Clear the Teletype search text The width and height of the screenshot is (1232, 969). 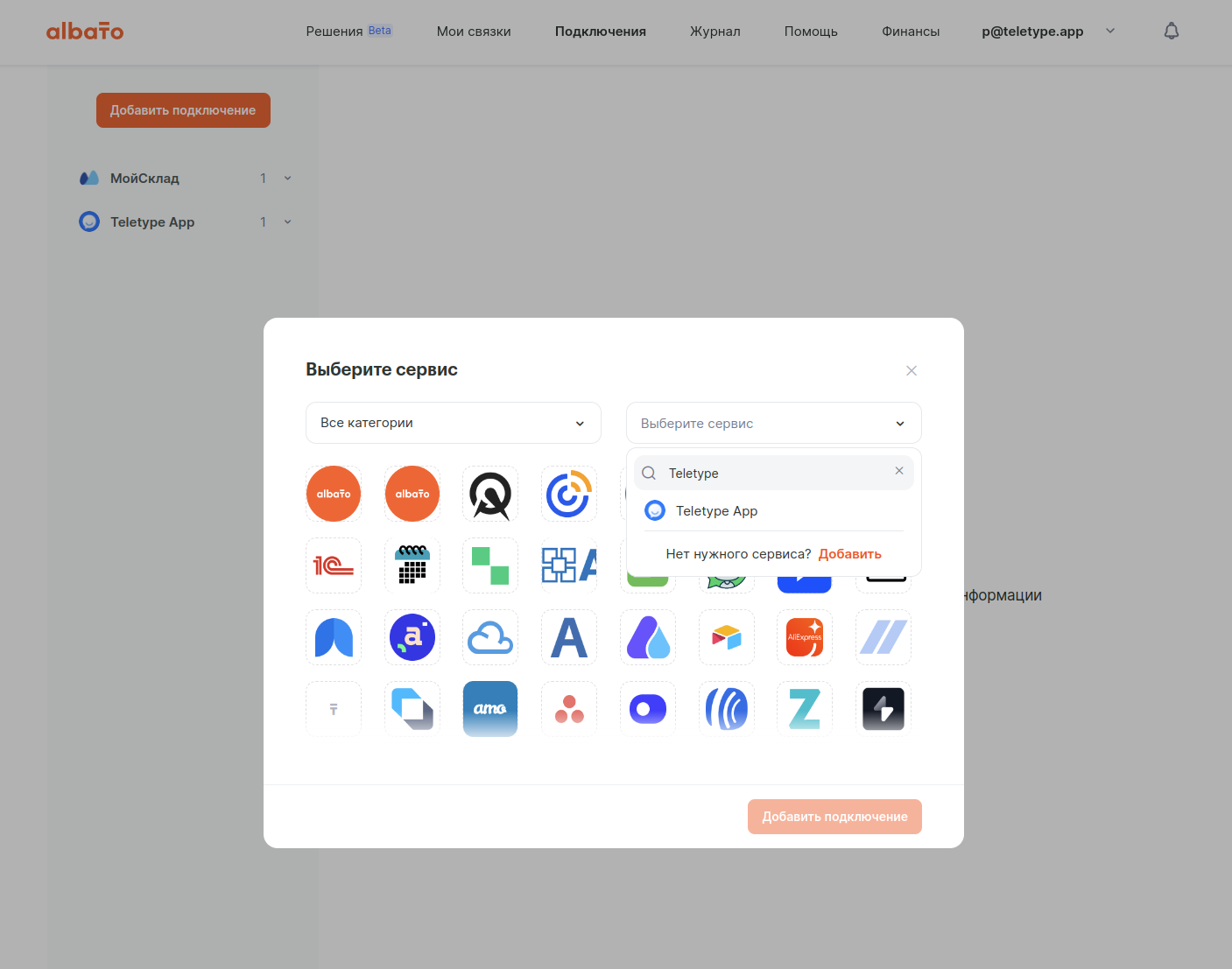898,471
